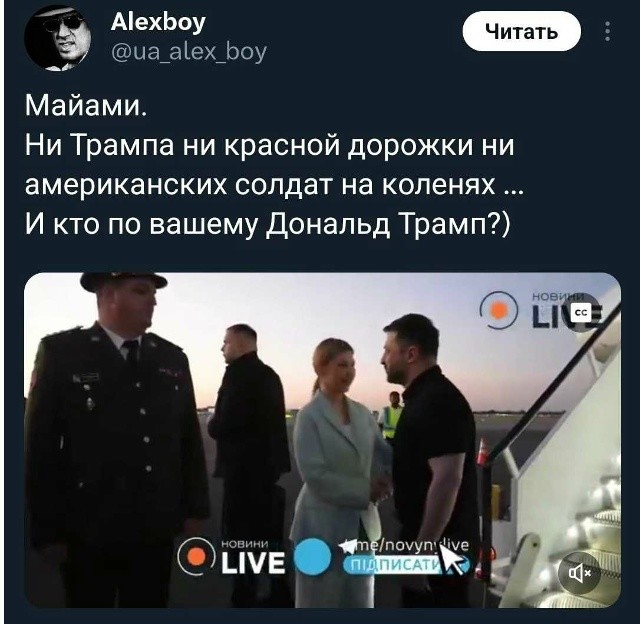
Task: Click the orange circle in top-right LIVE logo
Action: coord(498,311)
